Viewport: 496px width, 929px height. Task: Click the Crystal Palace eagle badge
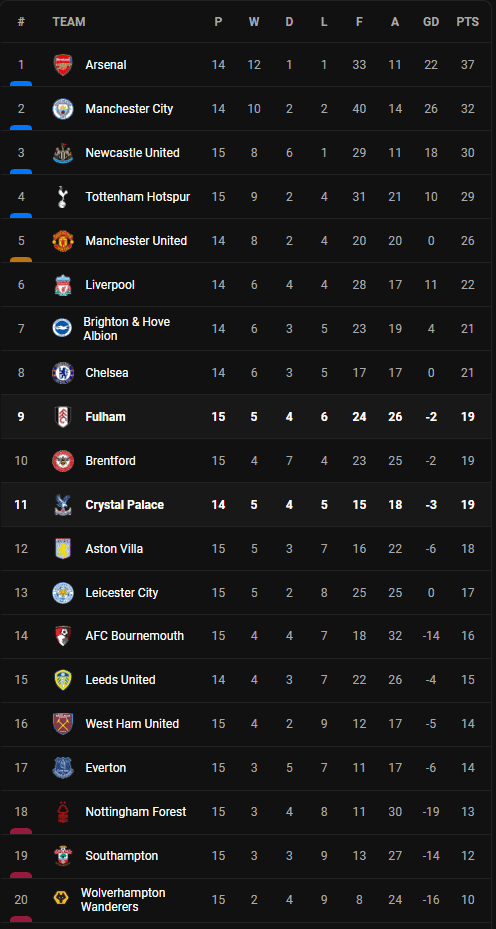coord(63,505)
